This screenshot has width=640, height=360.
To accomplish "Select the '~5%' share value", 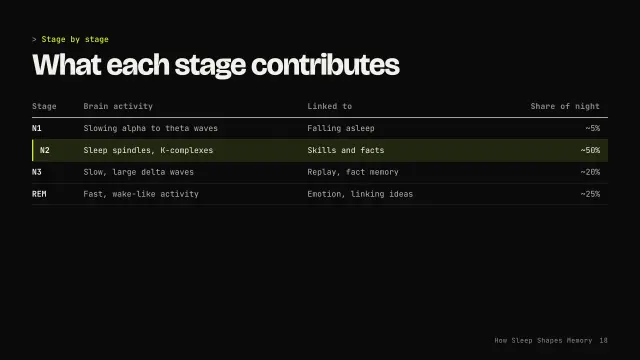I will pos(593,128).
